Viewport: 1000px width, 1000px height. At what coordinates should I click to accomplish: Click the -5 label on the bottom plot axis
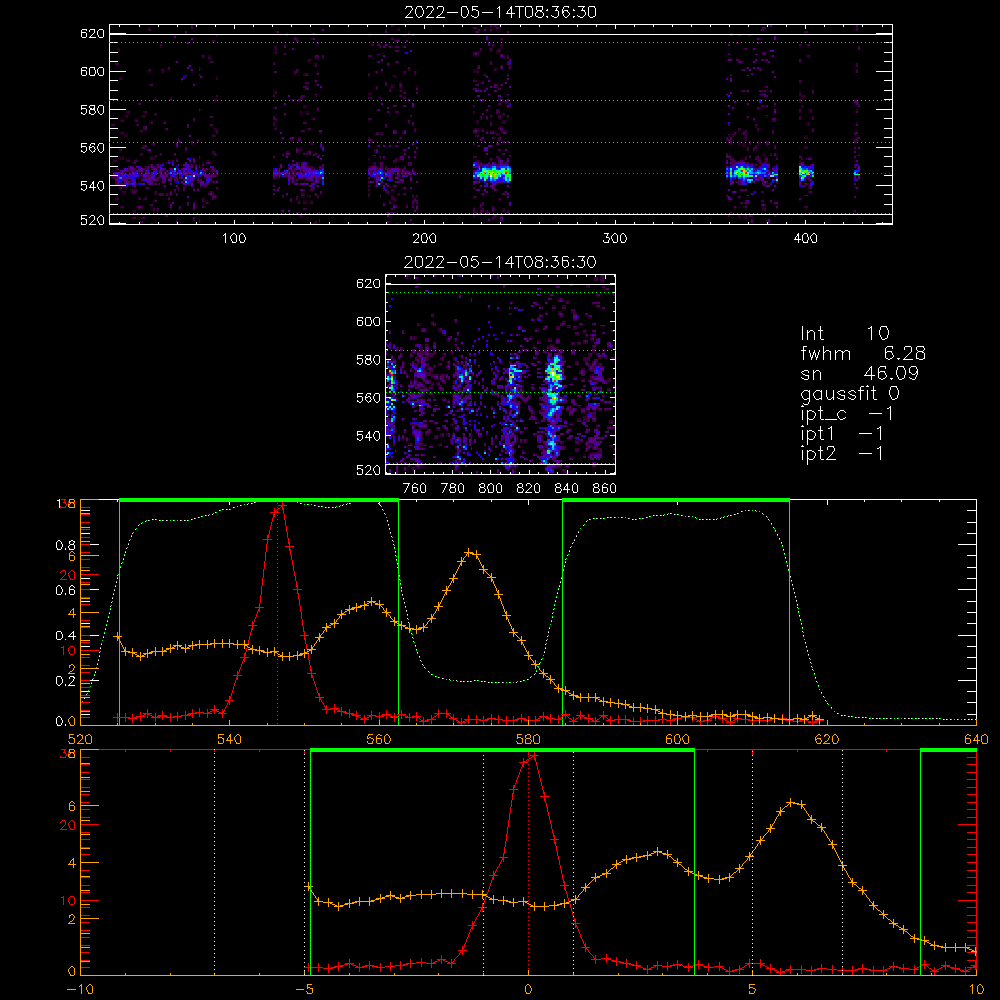[x=305, y=990]
